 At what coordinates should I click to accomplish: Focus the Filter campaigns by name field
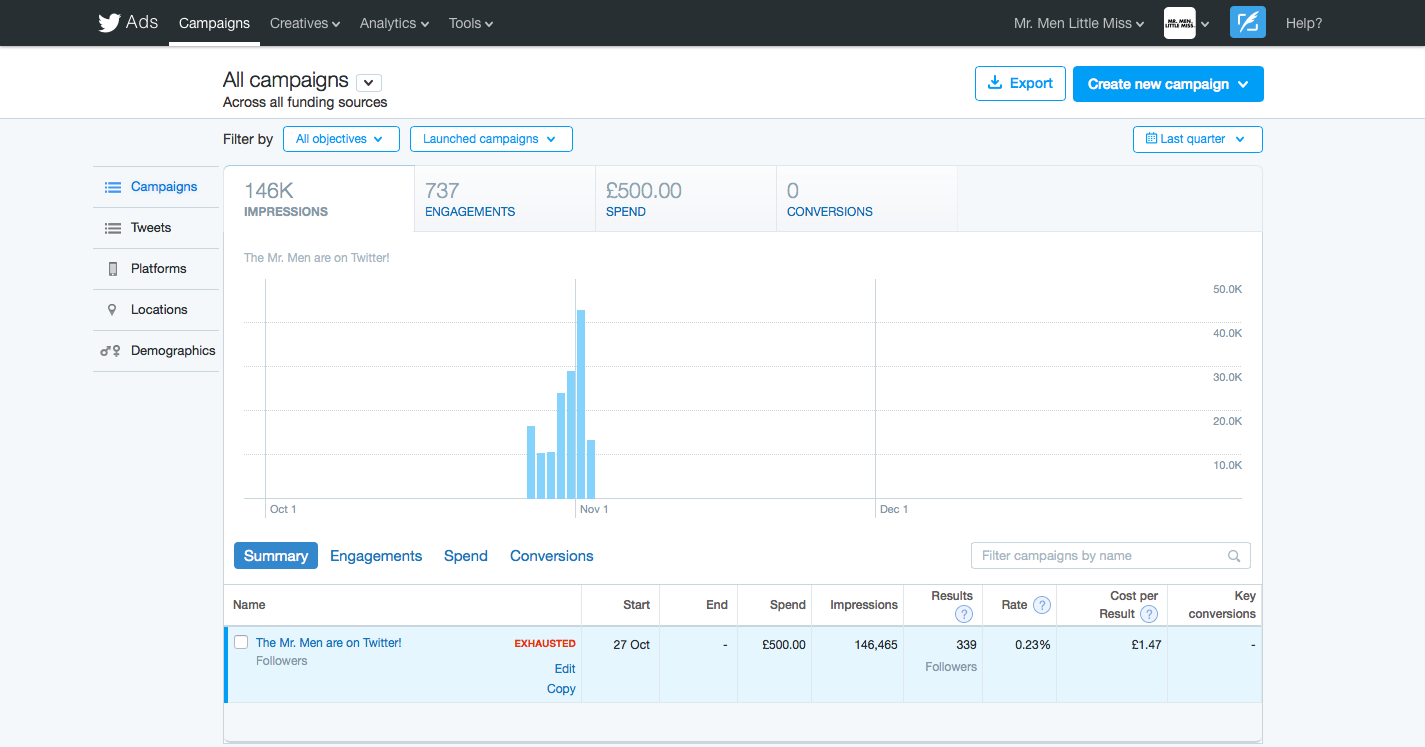[1110, 556]
